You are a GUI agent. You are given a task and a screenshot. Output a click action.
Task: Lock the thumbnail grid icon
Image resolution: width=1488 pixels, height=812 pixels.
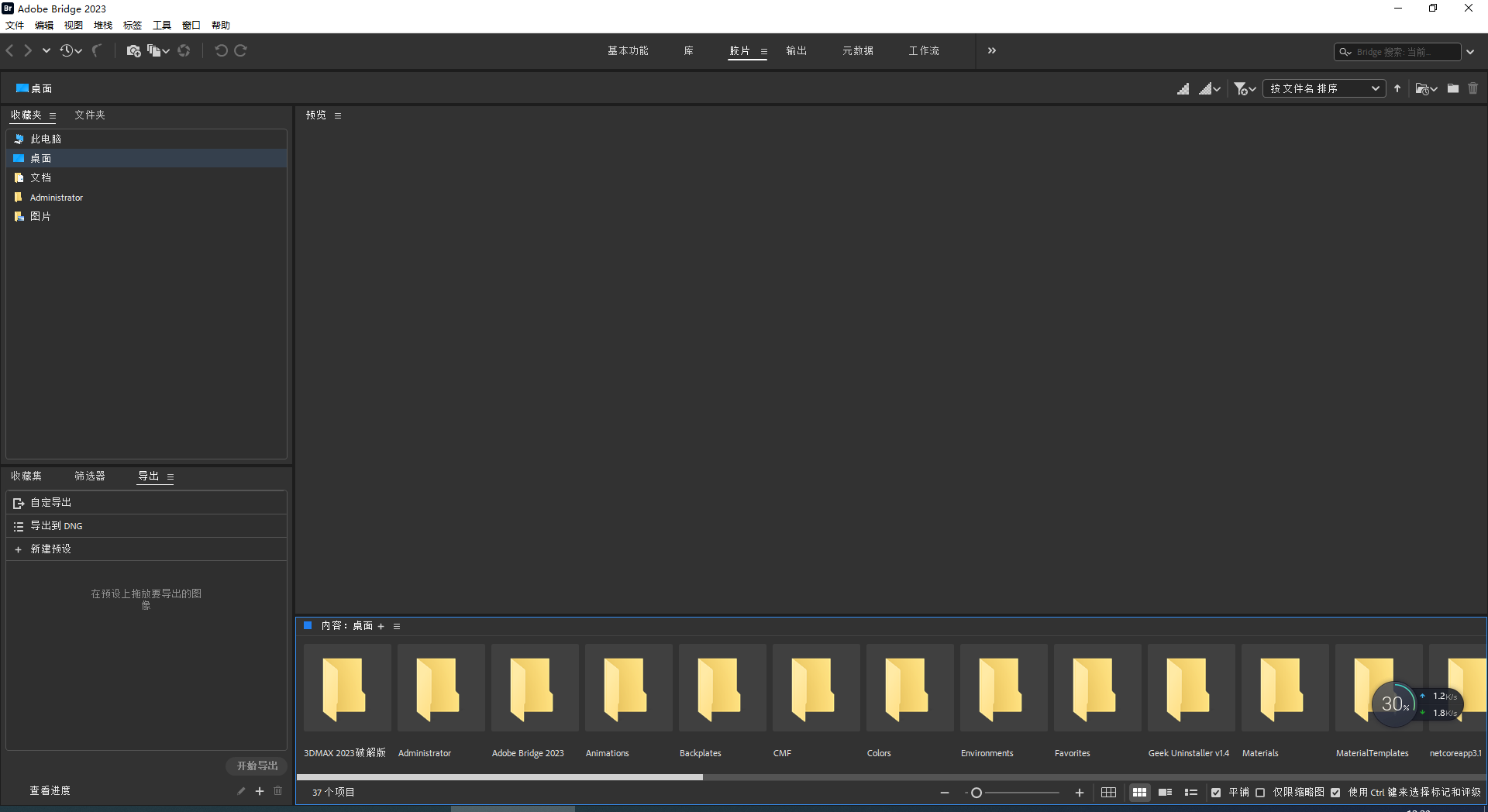(x=1108, y=793)
